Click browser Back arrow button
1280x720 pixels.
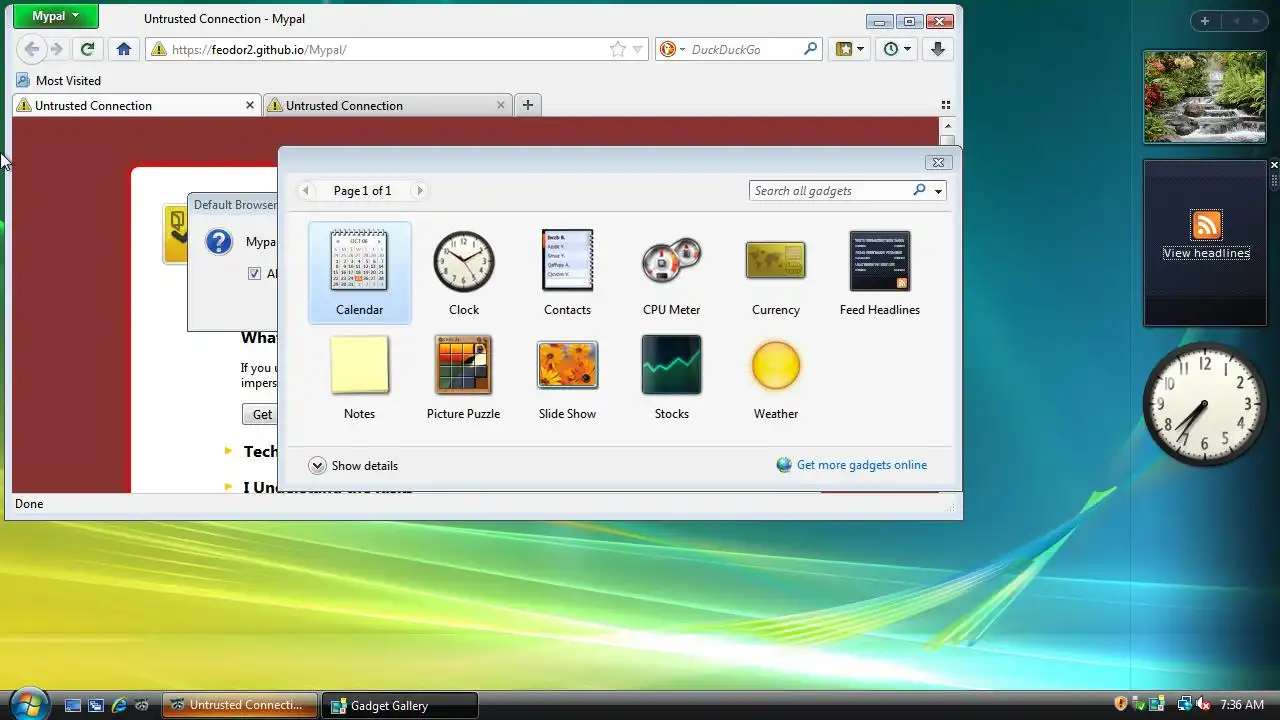pos(32,49)
